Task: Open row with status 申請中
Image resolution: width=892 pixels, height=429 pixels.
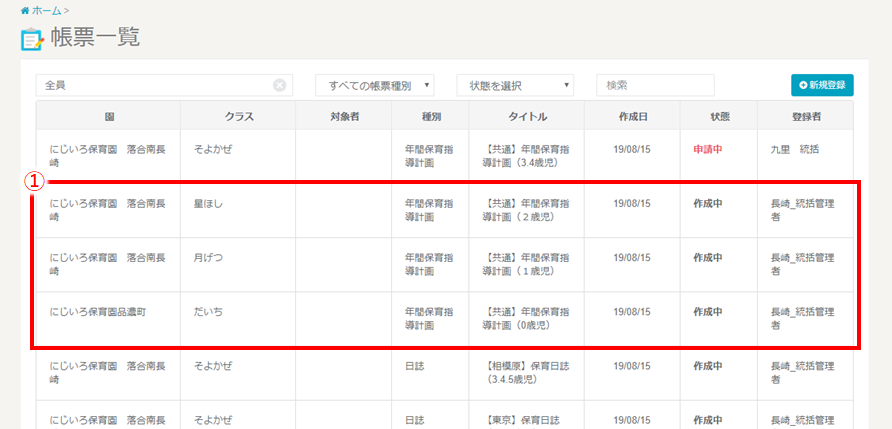Action: (707, 149)
